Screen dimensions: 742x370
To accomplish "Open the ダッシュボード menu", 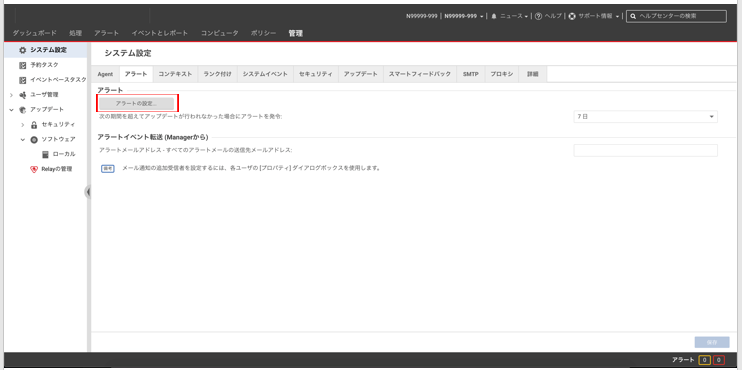I will (x=35, y=33).
